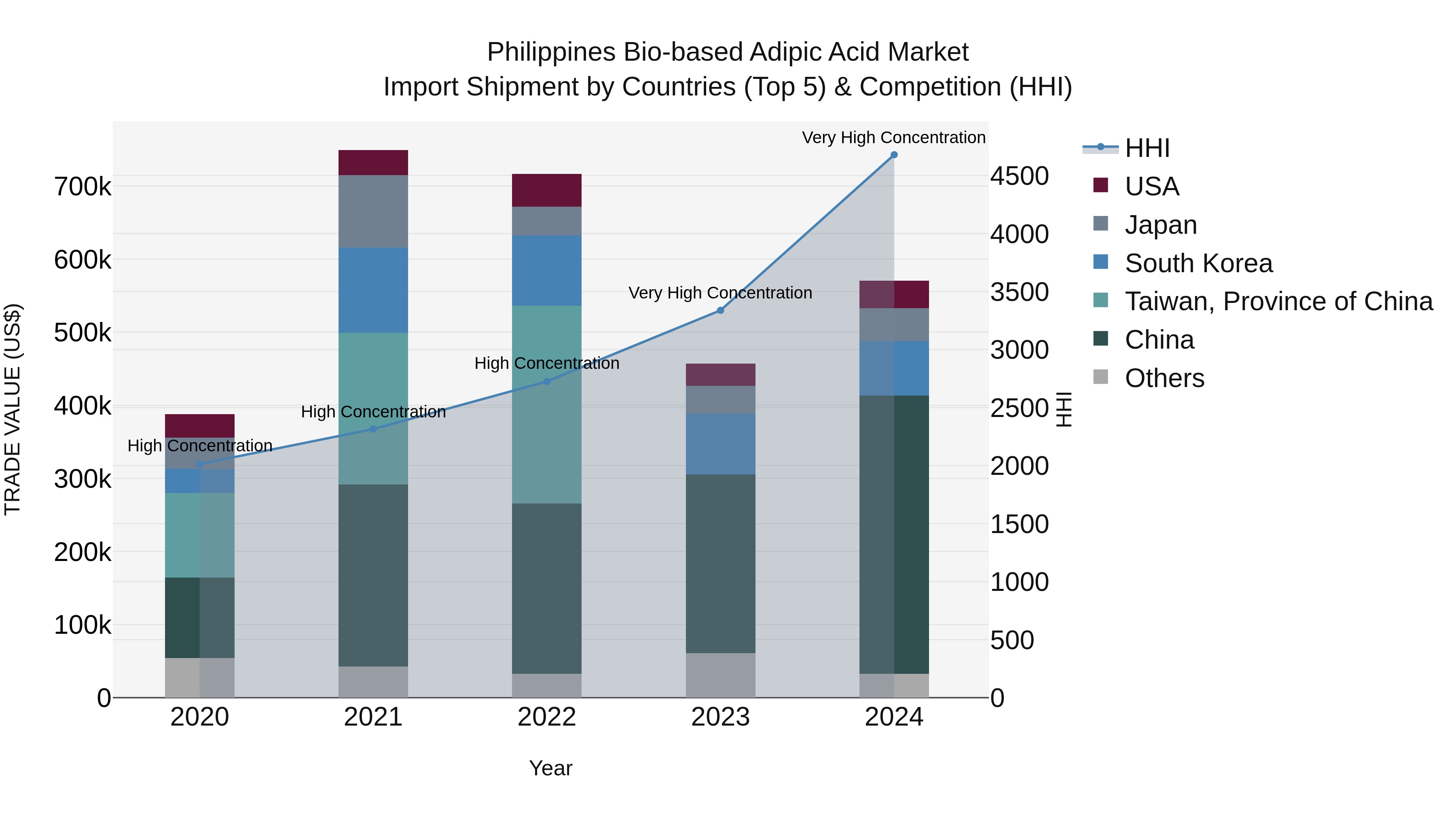The height and width of the screenshot is (819, 1456).
Task: Click the China dark green legend swatch
Action: pos(1100,338)
